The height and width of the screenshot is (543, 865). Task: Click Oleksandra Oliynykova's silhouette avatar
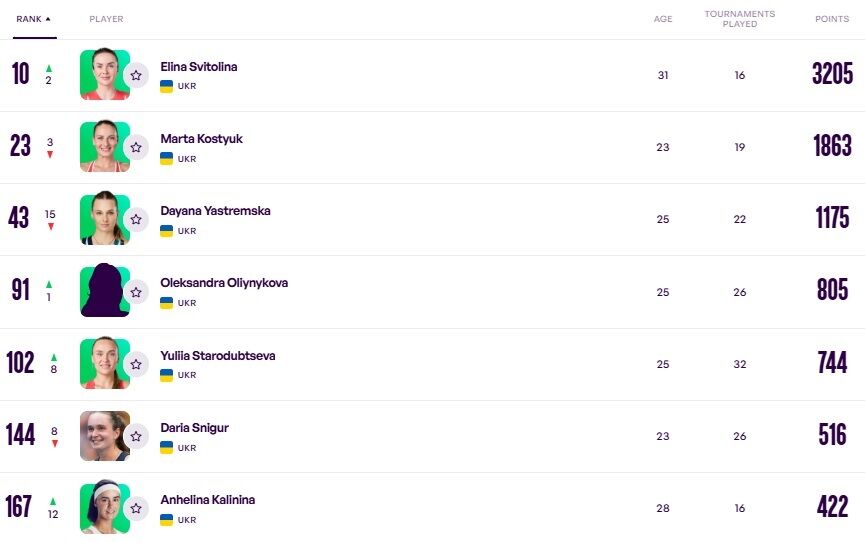tap(104, 291)
